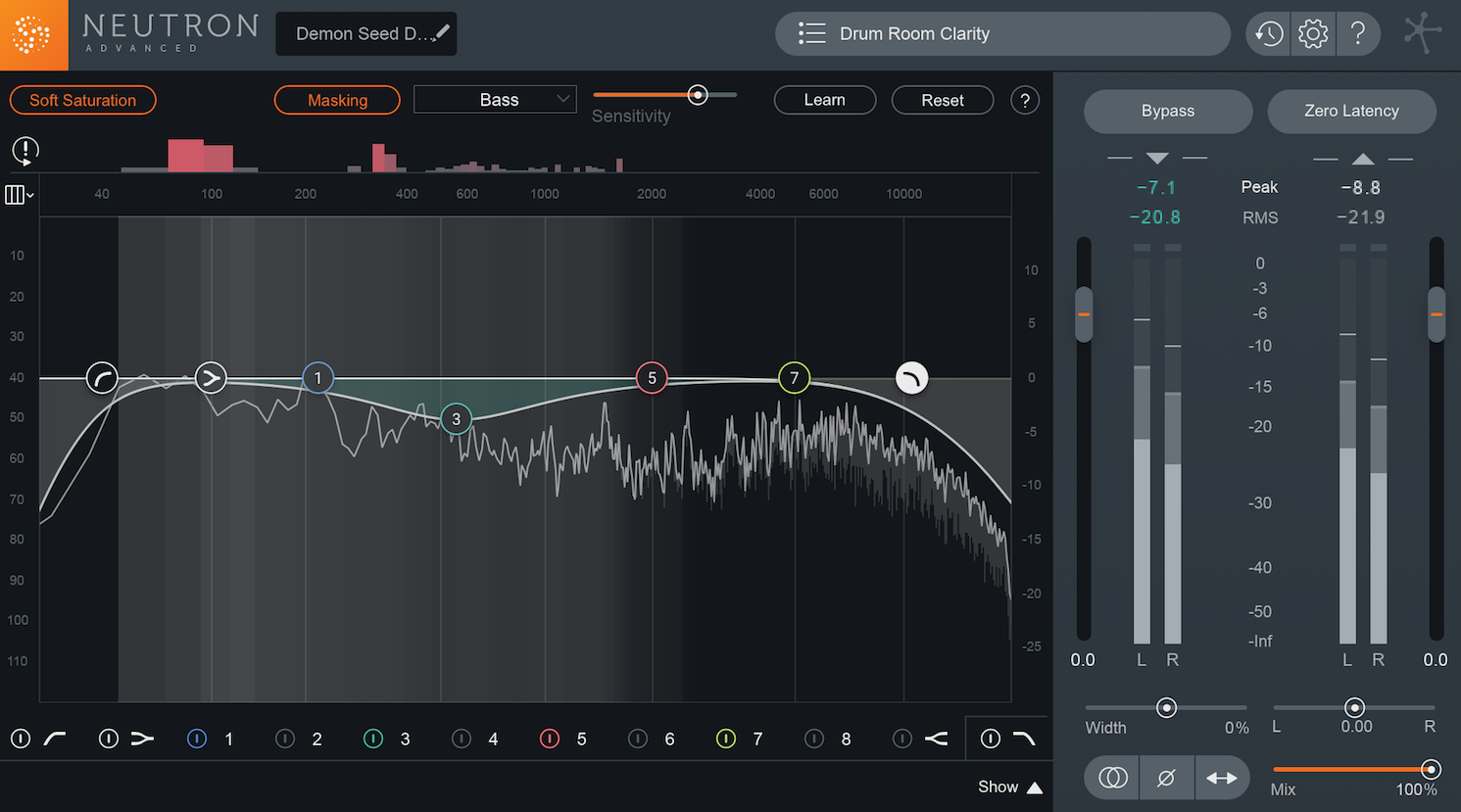Select EQ node 1 on the curve
The width and height of the screenshot is (1461, 812).
pyautogui.click(x=317, y=377)
